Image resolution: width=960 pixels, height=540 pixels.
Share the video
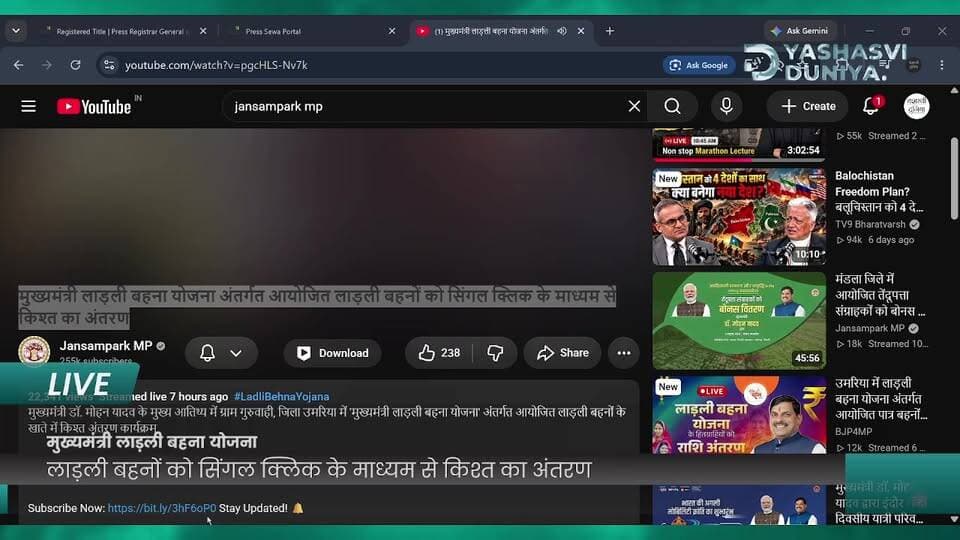click(x=563, y=353)
